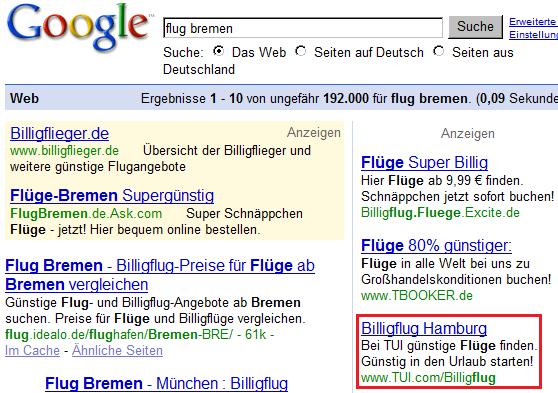The image size is (558, 393).
Task: Click the 'Ähnliche Seiten' link
Action: tap(117, 351)
